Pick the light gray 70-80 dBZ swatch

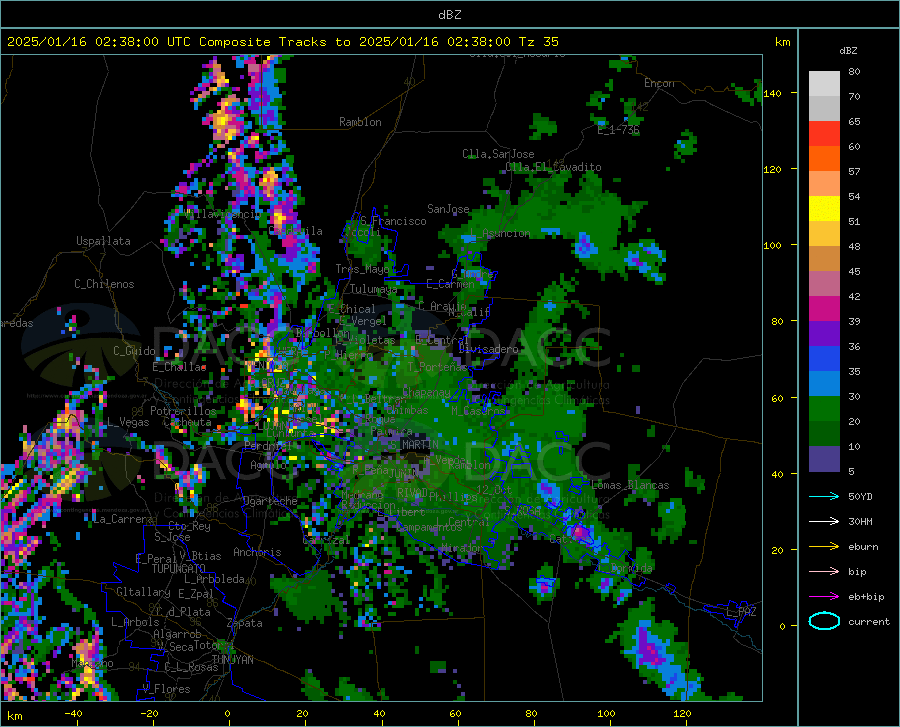coord(824,83)
